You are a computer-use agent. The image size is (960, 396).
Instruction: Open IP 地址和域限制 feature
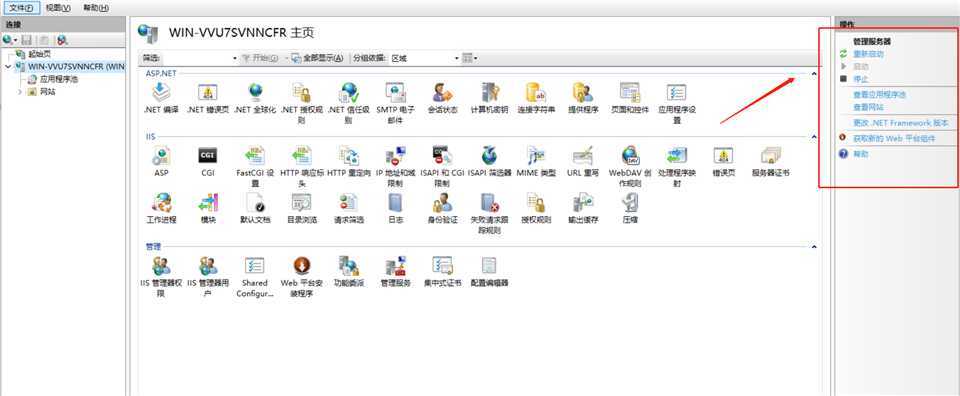395,166
